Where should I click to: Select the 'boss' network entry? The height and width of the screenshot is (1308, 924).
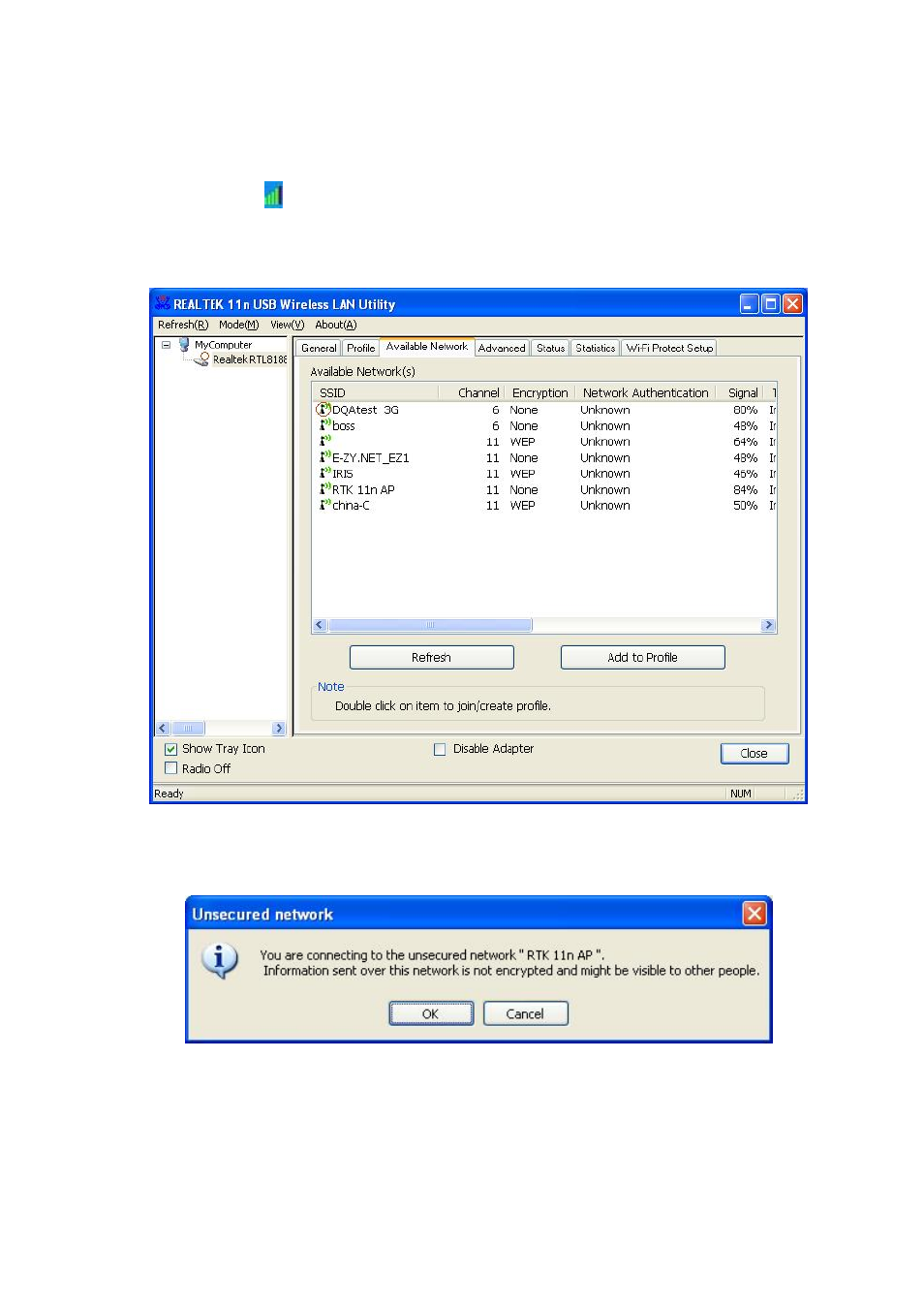point(544,425)
